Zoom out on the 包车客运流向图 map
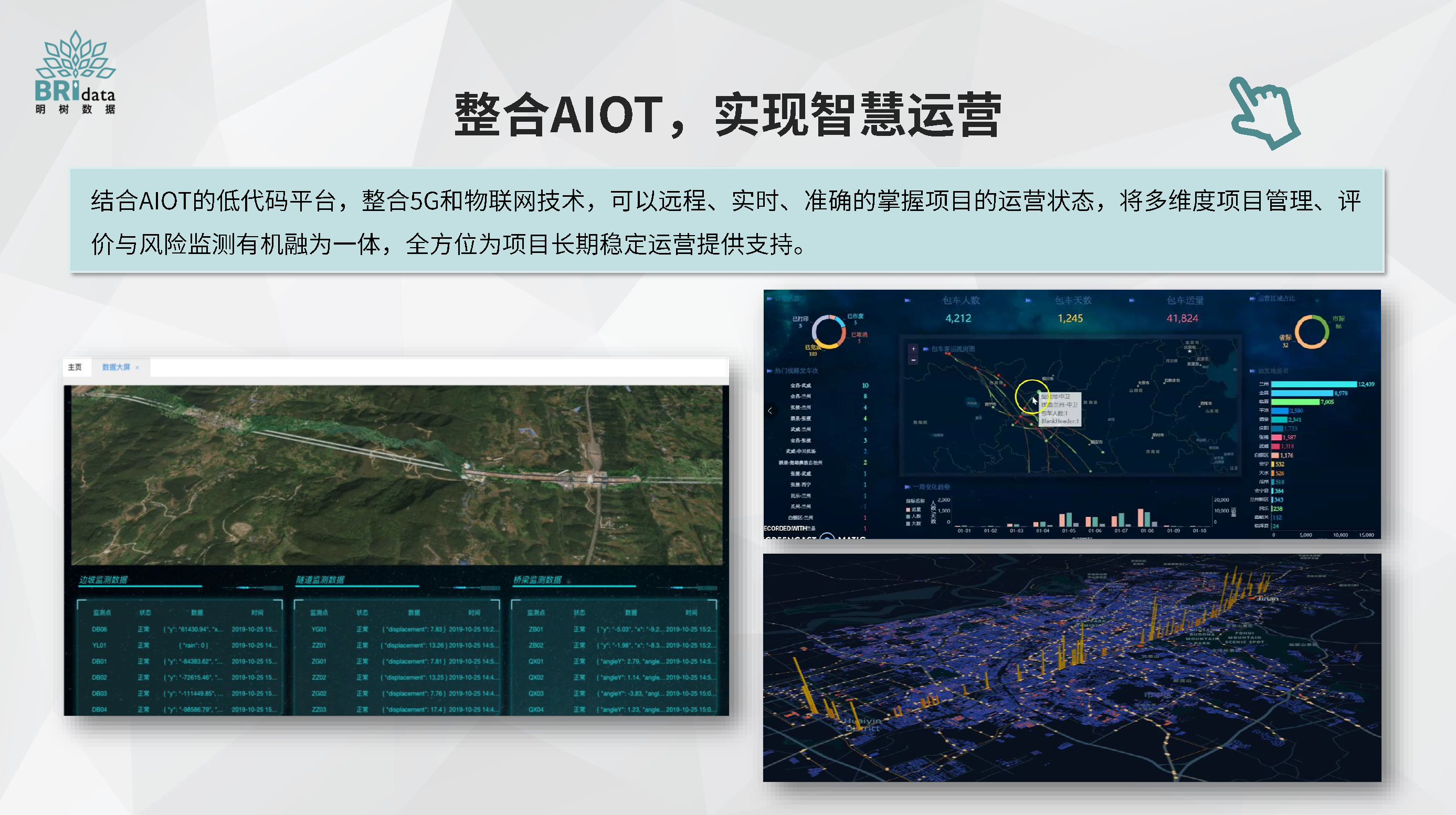 913,360
